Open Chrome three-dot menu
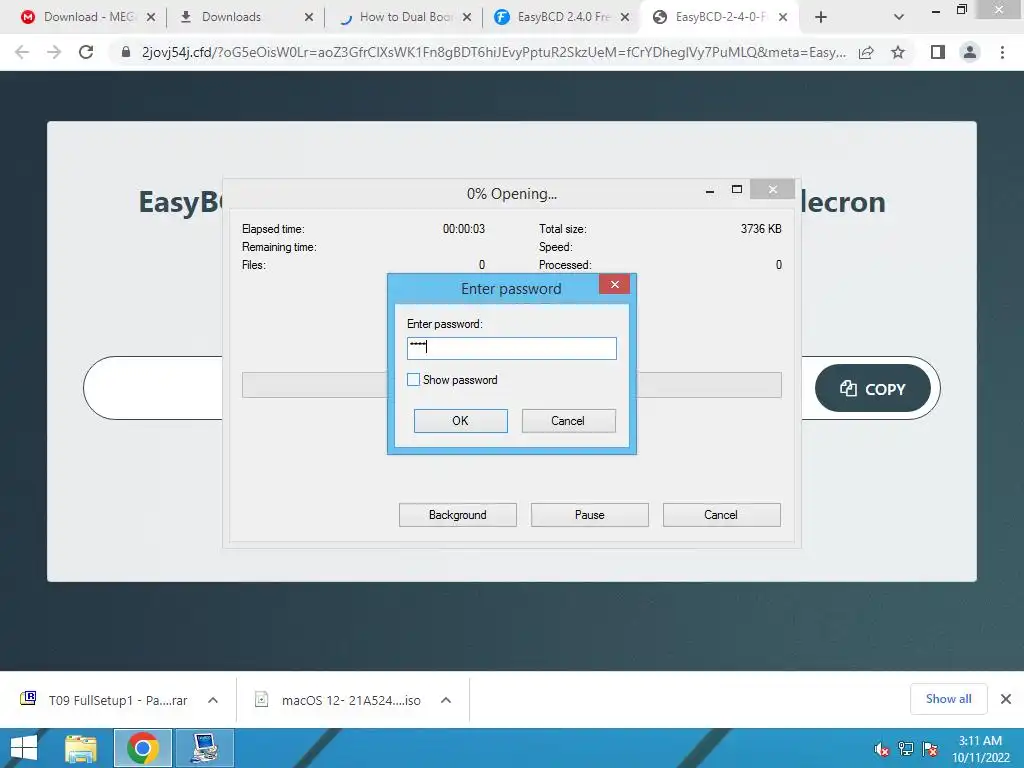 coord(1002,52)
